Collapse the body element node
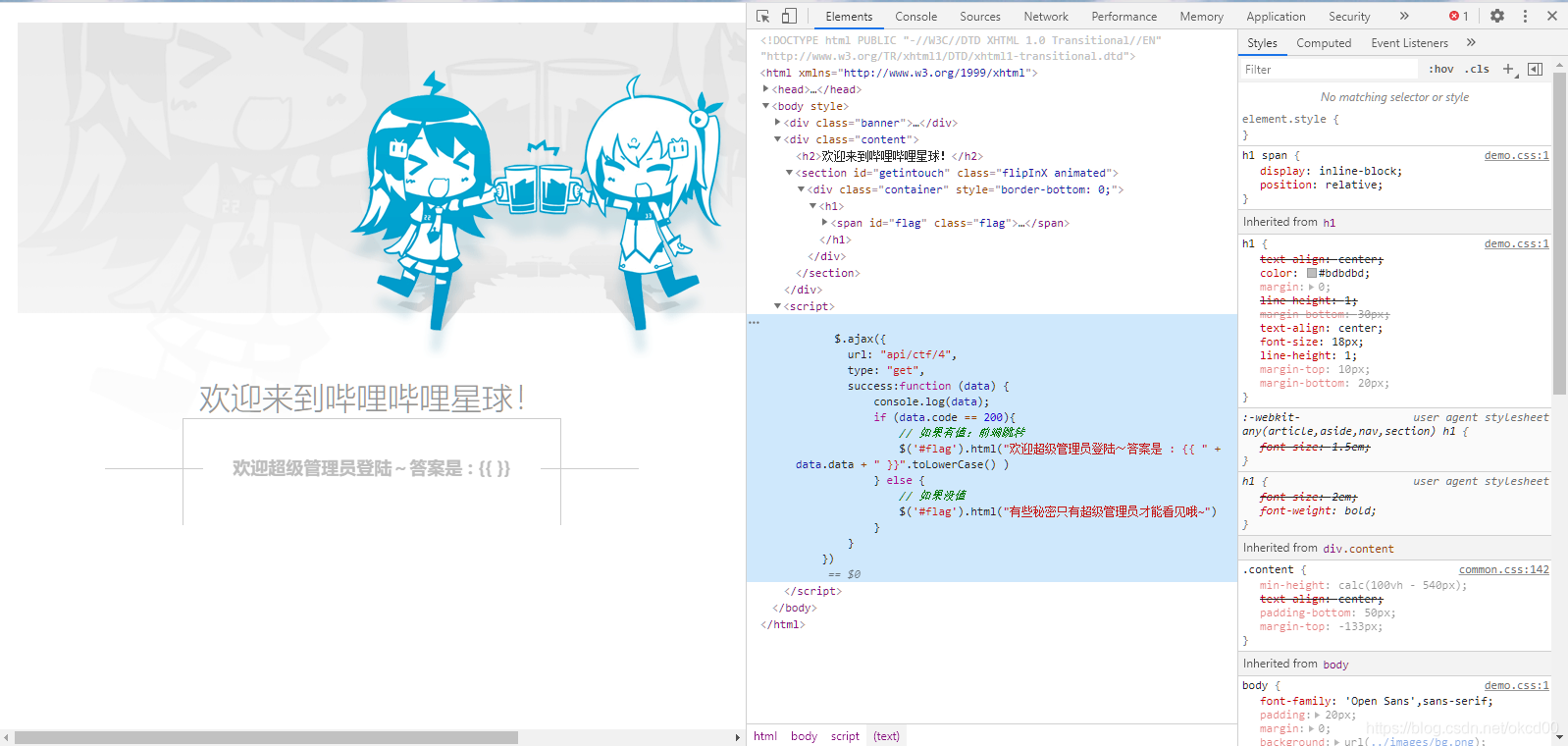 point(766,106)
